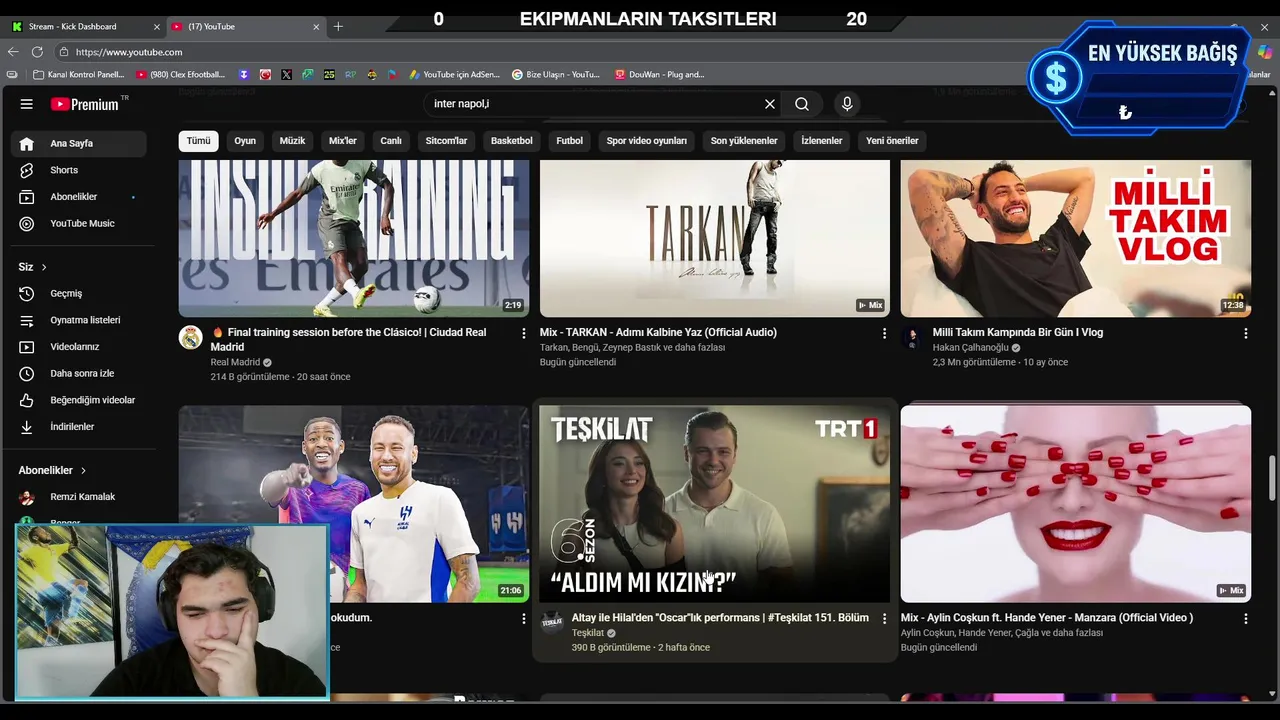1280x720 pixels.
Task: Open the three-dot menu for the Milli Takım vlog
Action: [1245, 333]
